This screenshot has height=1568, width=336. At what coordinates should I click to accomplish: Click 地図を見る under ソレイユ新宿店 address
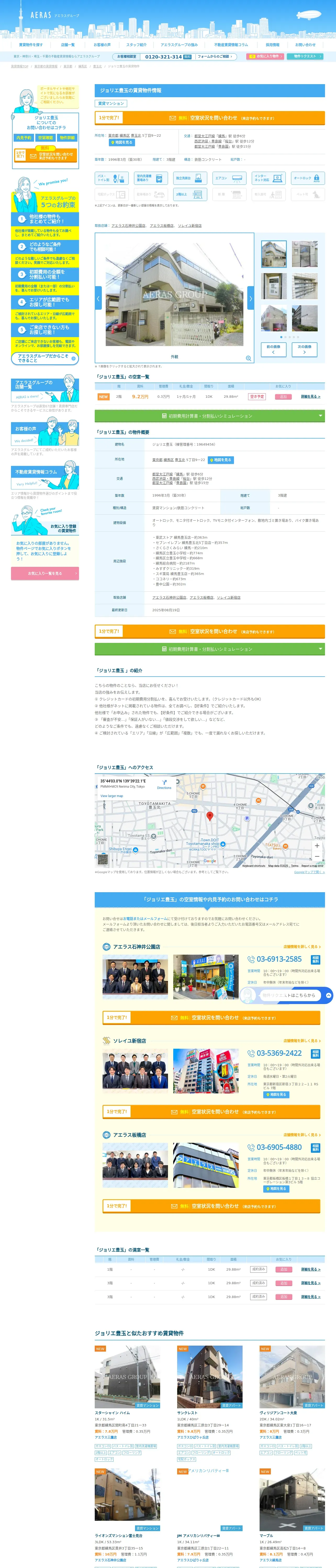coord(276,1094)
